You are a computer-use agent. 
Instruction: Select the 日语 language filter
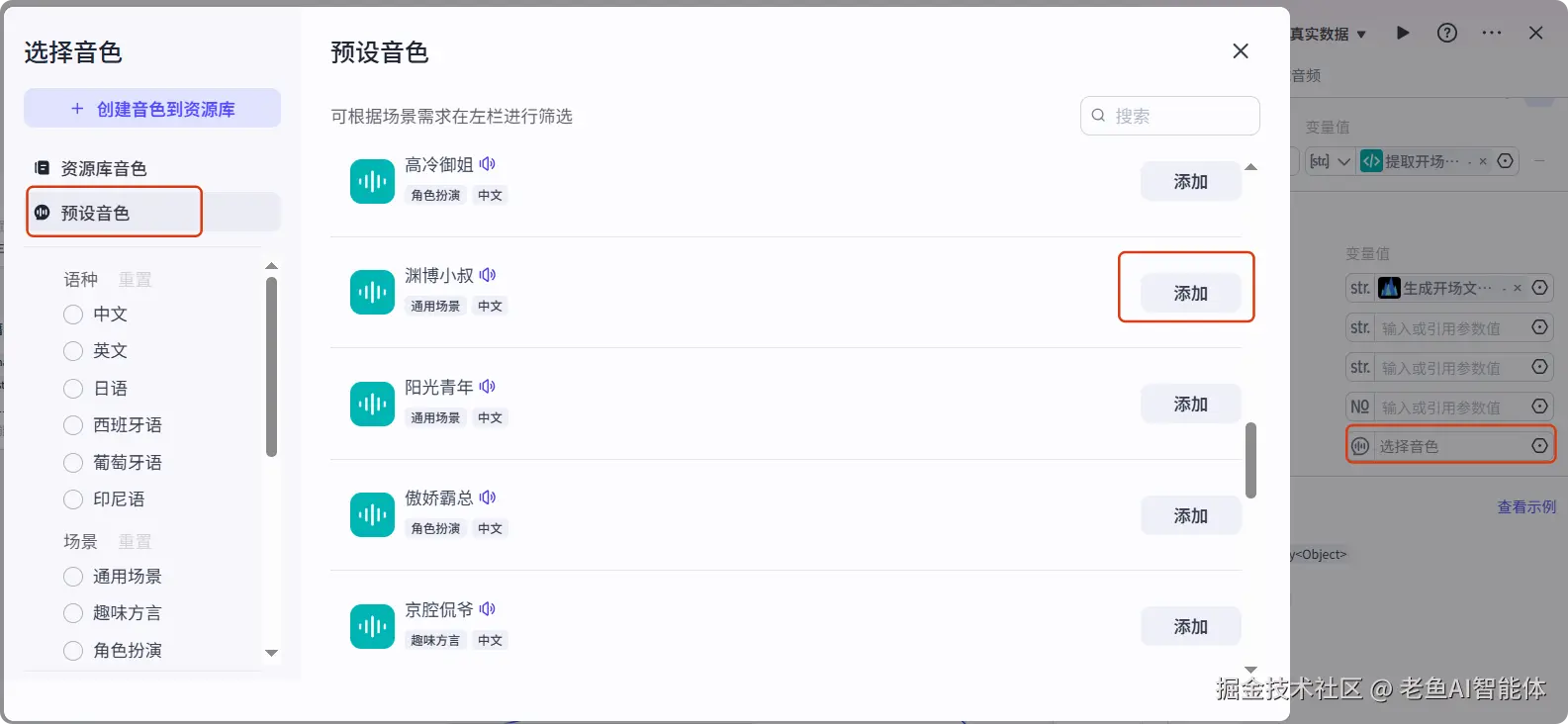(x=73, y=389)
